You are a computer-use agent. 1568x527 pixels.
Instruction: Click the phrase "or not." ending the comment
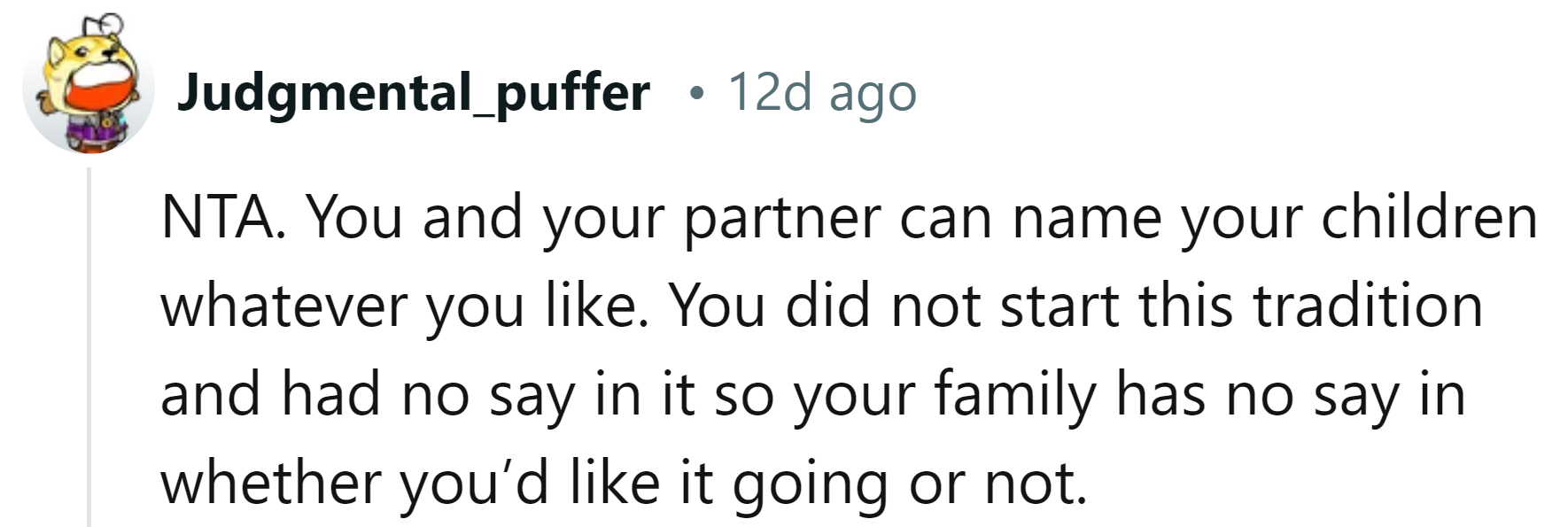point(998,483)
